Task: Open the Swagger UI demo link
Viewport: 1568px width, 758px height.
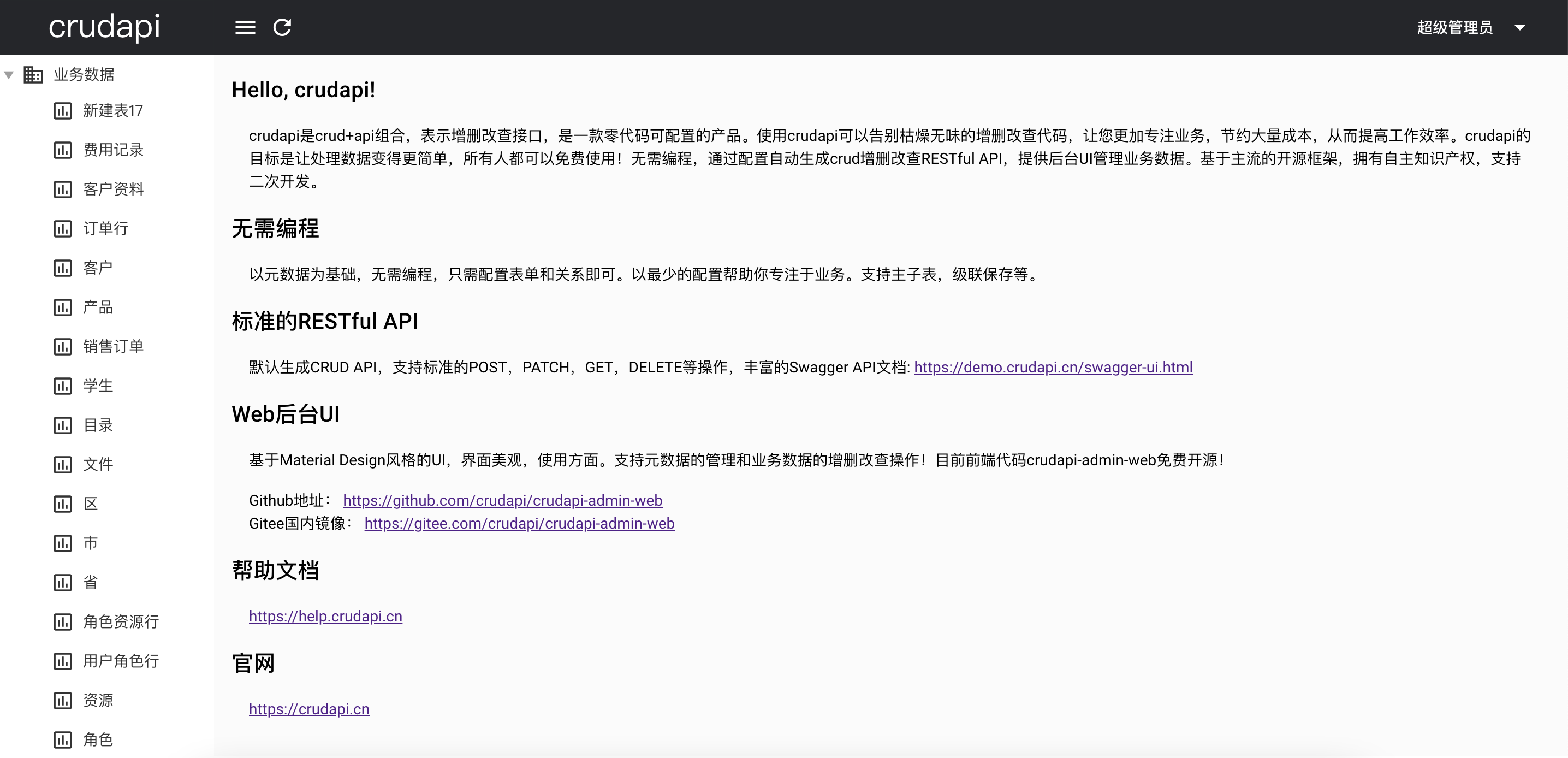Action: point(1053,367)
